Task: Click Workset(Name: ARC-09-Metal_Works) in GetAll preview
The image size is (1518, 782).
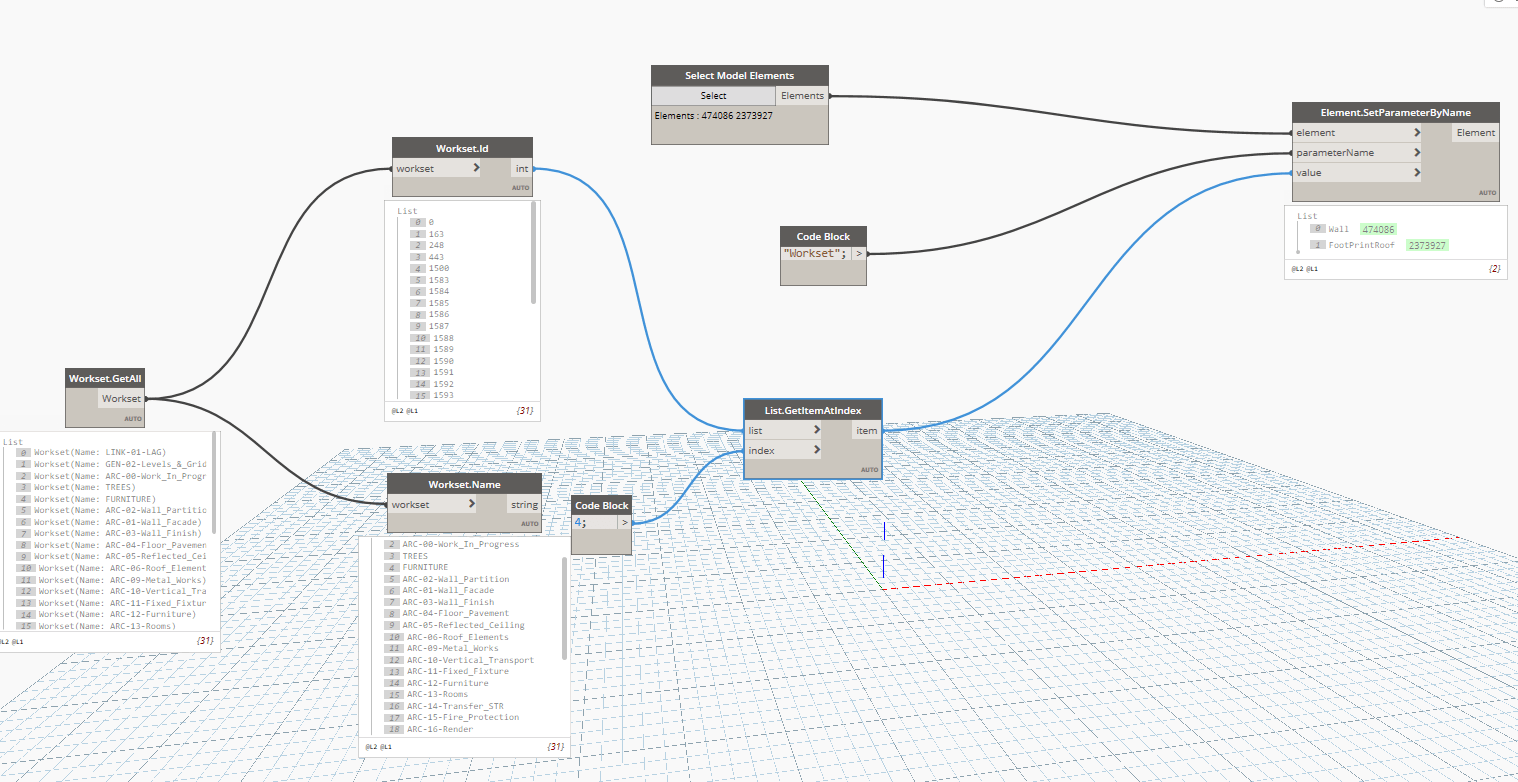Action: [122, 580]
